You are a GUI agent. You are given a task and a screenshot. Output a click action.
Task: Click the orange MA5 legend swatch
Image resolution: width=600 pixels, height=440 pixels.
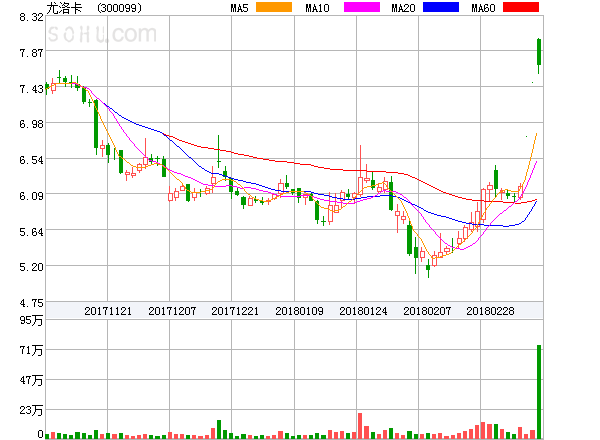pyautogui.click(x=274, y=7)
